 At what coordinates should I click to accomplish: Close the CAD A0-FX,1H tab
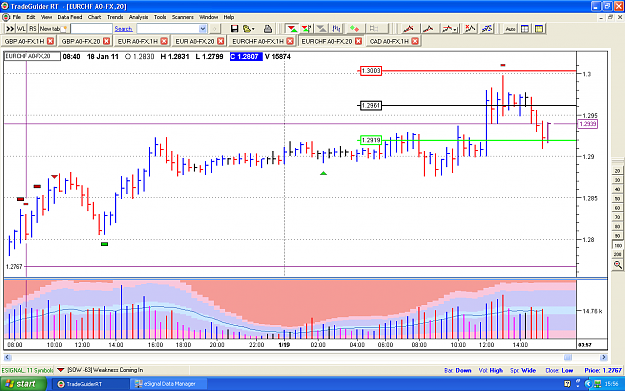tap(415, 41)
